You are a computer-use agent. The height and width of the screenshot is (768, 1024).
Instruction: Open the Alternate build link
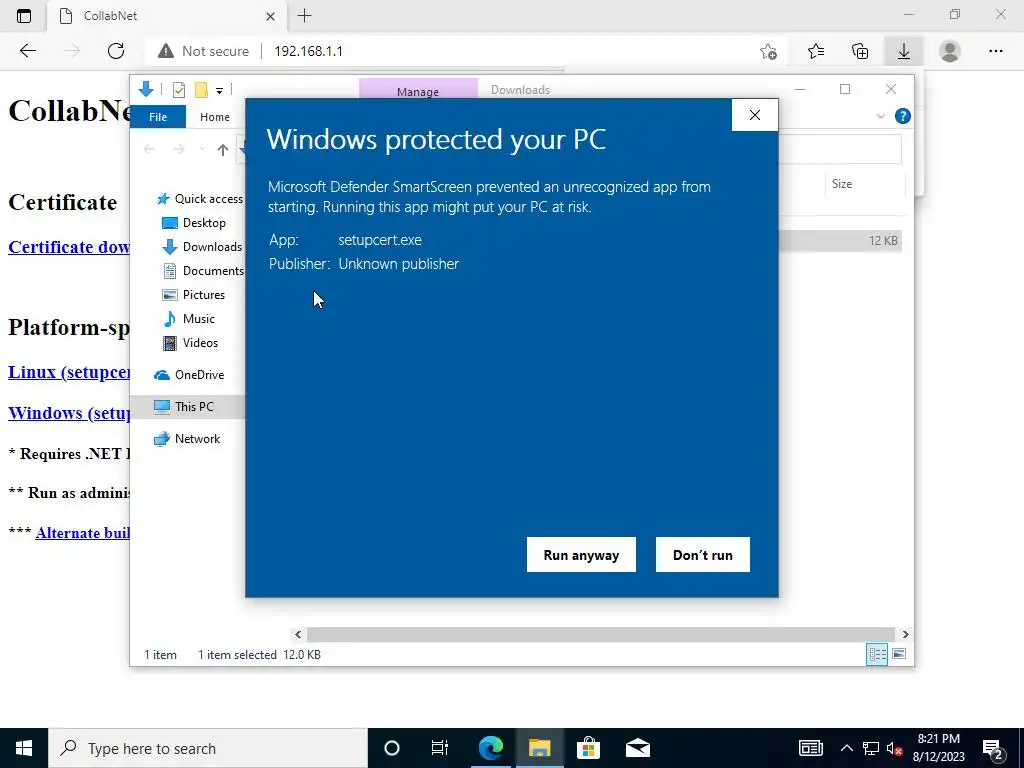[x=82, y=533]
